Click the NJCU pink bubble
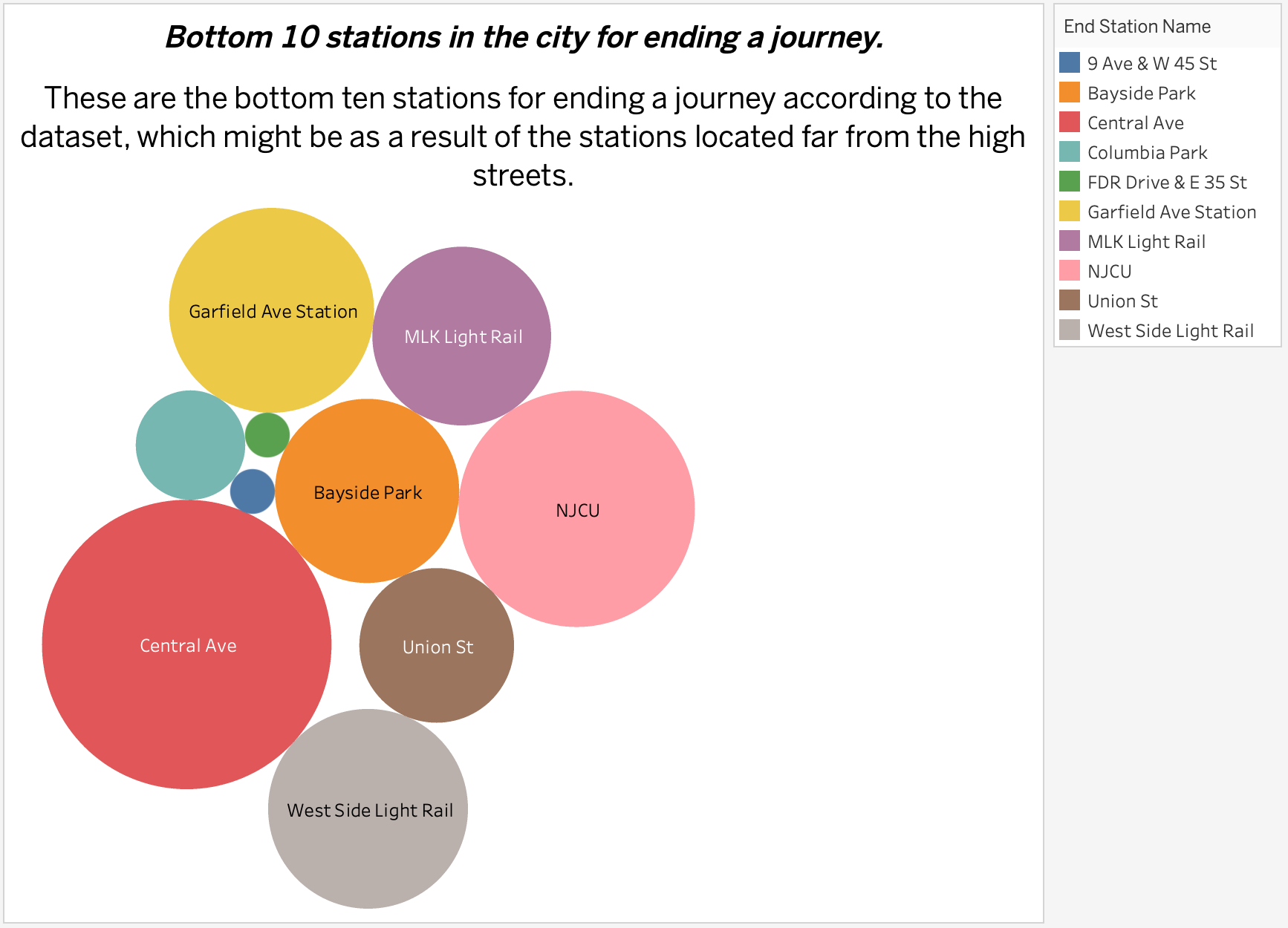Screen dimensions: 1288x928 click(578, 509)
